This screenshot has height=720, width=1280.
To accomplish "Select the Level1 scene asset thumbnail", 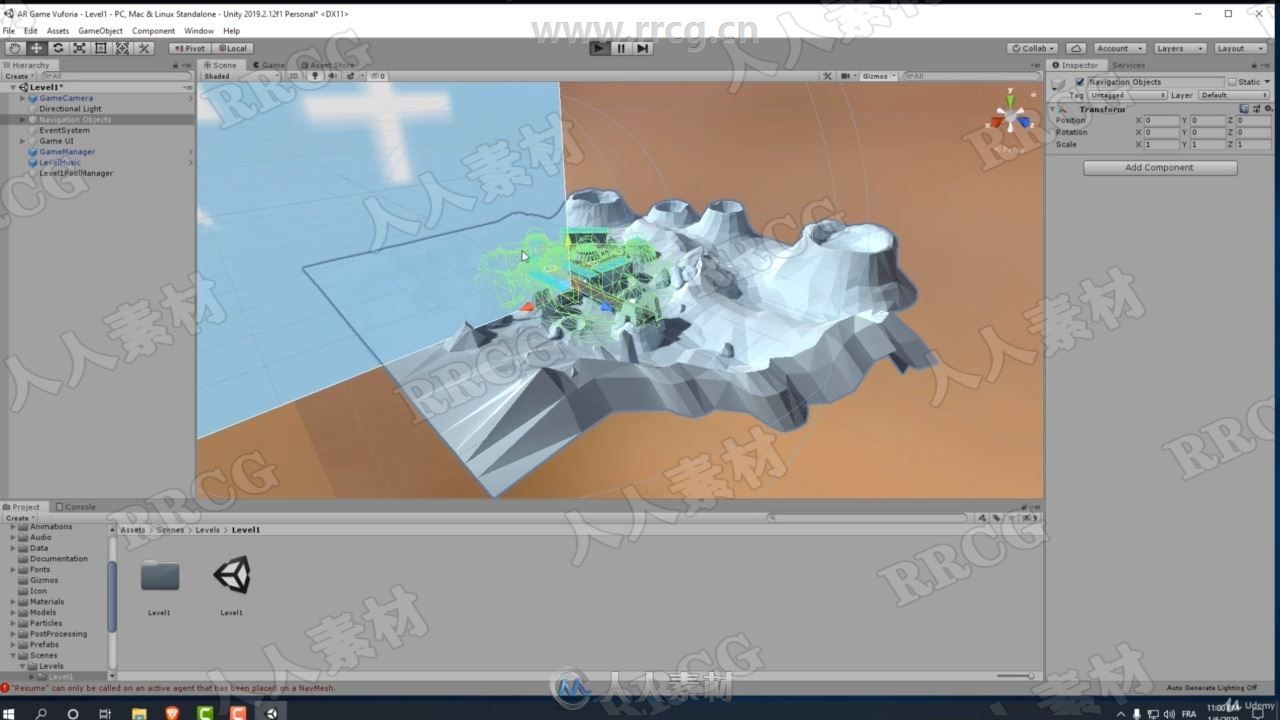I will coord(232,576).
